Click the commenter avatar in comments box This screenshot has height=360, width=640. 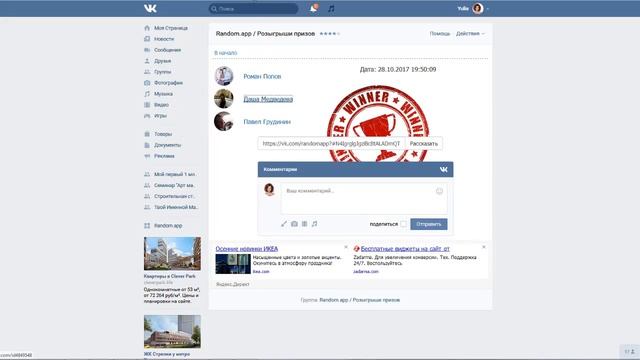(269, 189)
